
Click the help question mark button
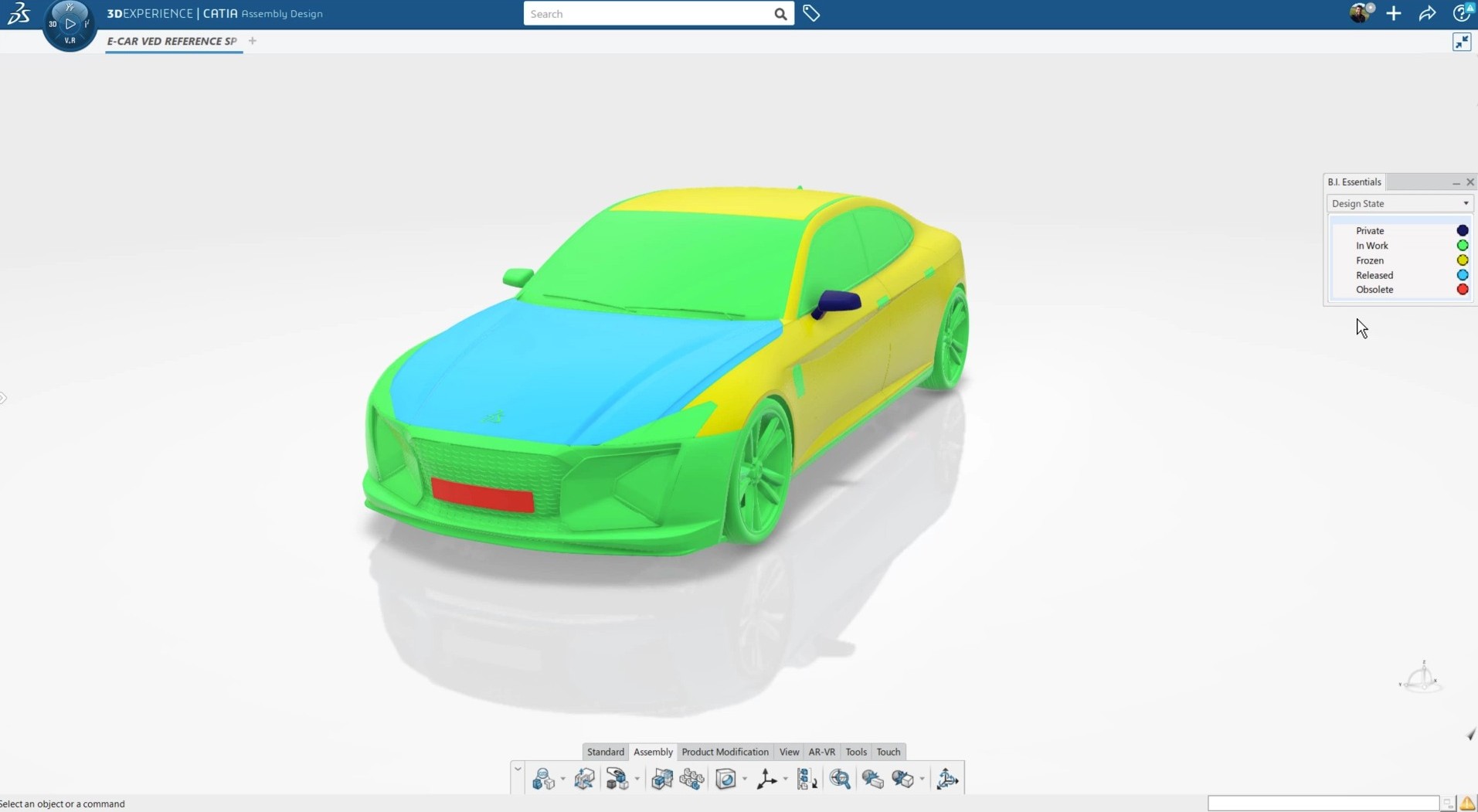click(x=1460, y=13)
